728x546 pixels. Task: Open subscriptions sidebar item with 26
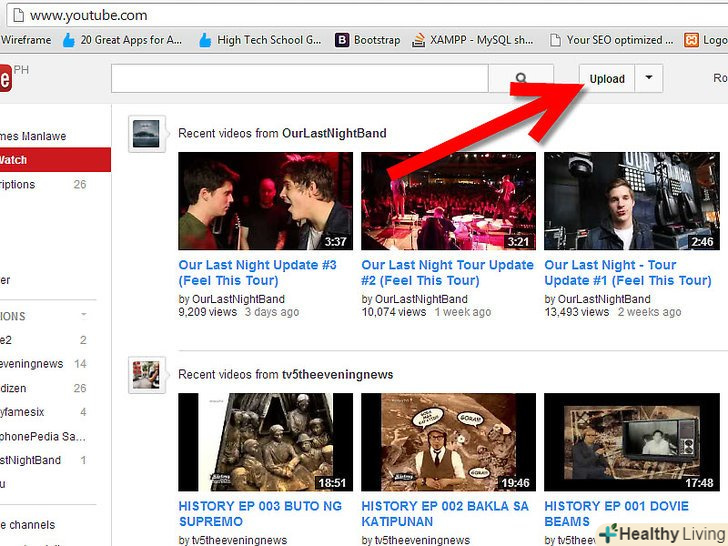44,184
